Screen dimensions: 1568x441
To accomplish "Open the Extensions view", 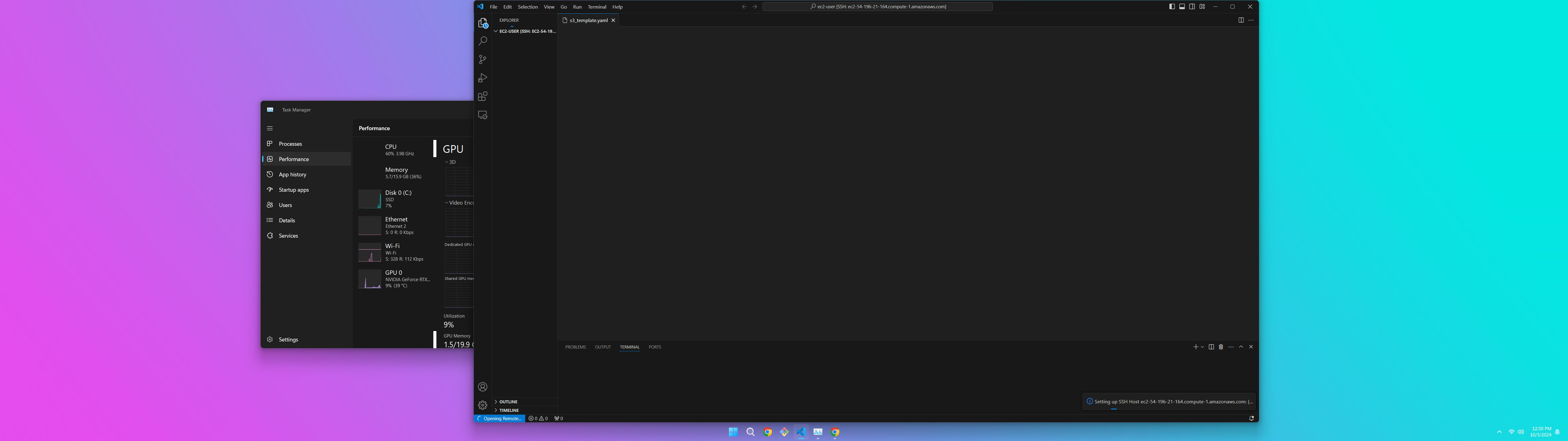I will point(482,96).
